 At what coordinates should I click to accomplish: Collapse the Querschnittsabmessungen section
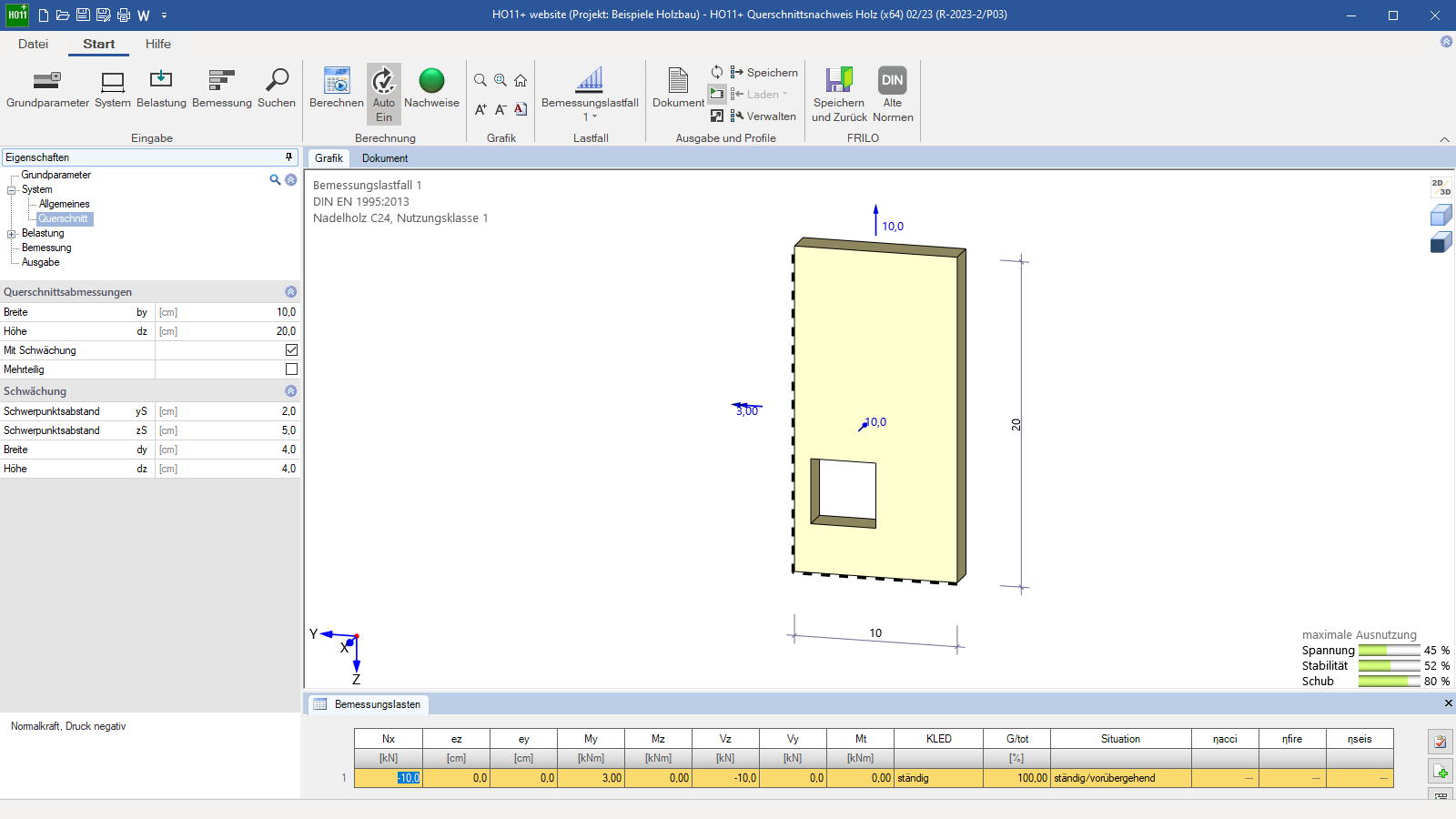pyautogui.click(x=291, y=292)
